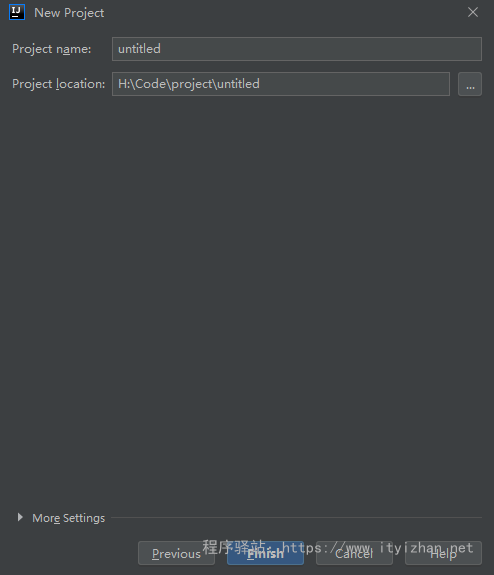Click the separator line beside More Settings

click(x=296, y=517)
